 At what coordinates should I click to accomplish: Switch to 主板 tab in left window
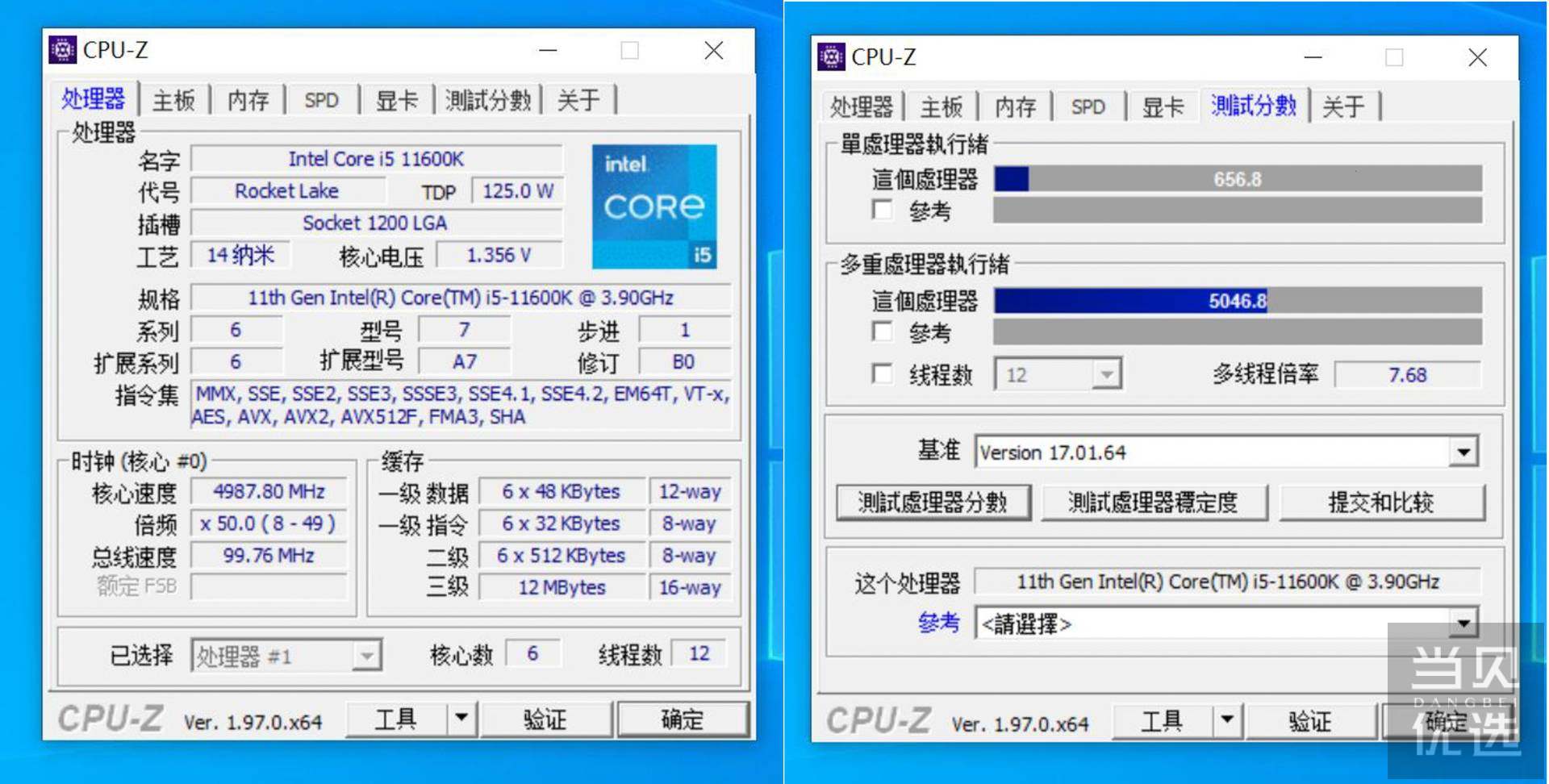173,100
